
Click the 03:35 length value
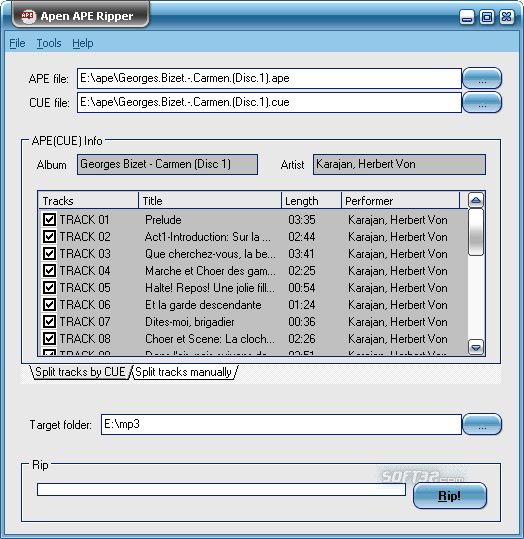pyautogui.click(x=302, y=220)
